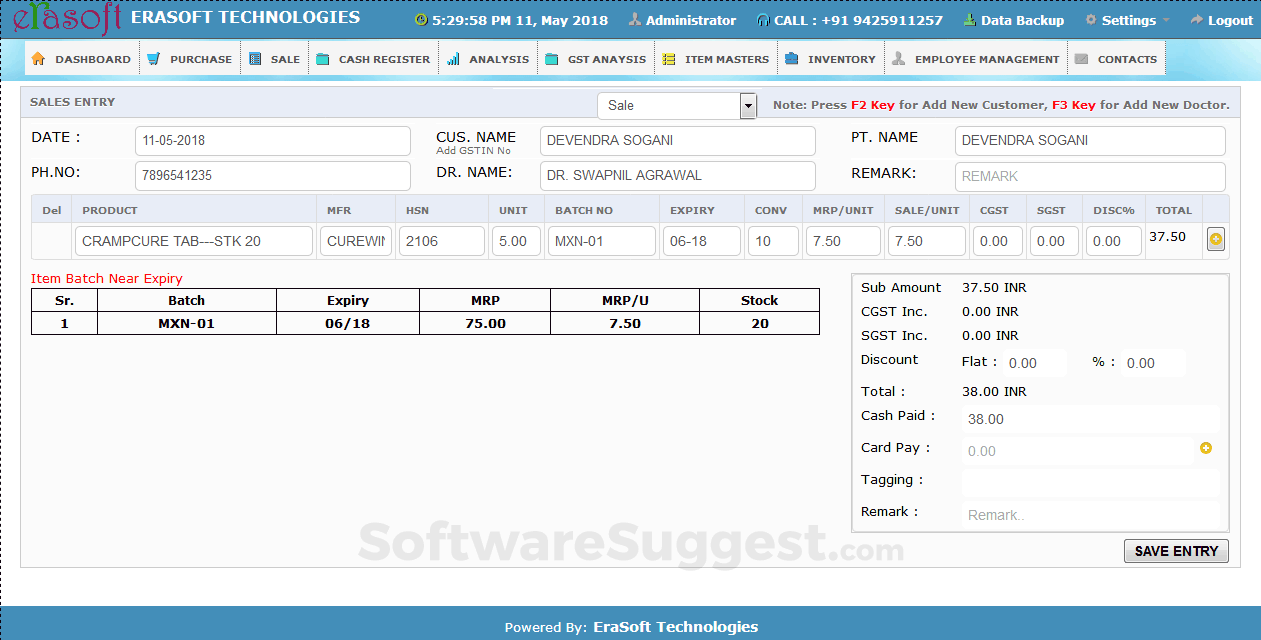Click the Tagging field
Viewport: 1261px width, 640px height.
pyautogui.click(x=1091, y=483)
